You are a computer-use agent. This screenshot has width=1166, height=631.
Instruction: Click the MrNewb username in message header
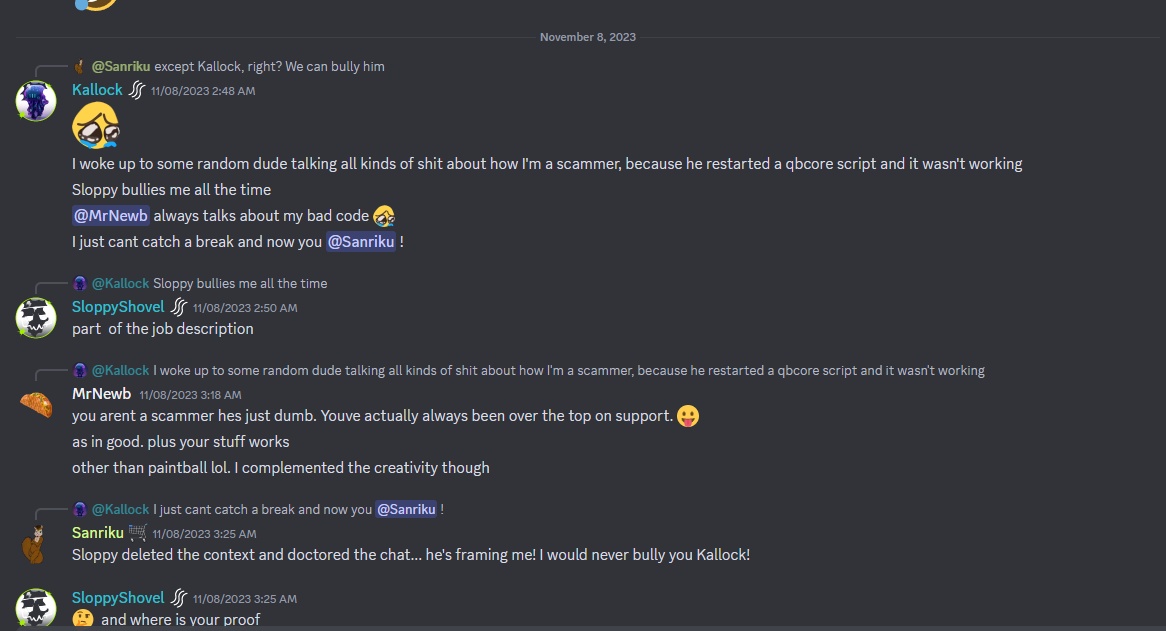(101, 394)
